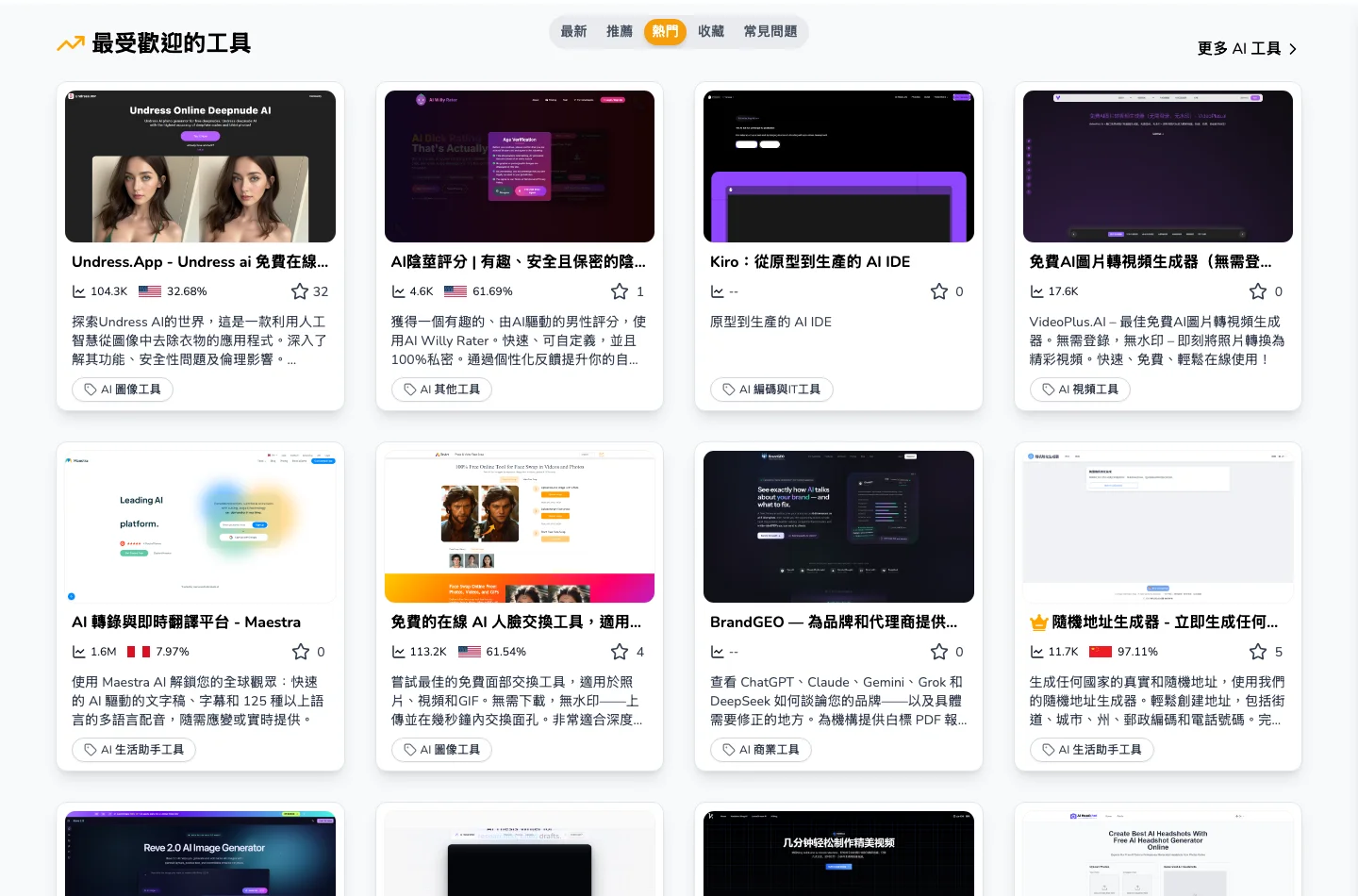The image size is (1358, 896).
Task: Switch to the 最新 tab
Action: [x=573, y=31]
